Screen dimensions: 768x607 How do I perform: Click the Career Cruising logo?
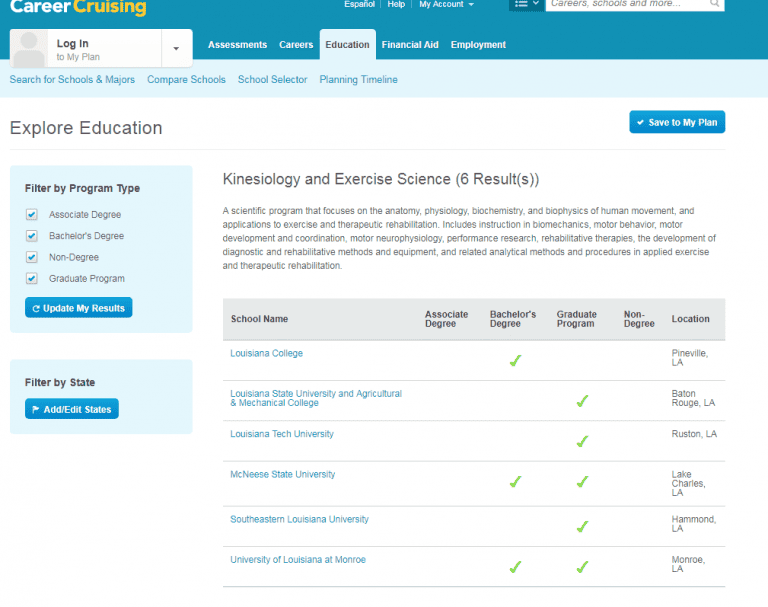click(78, 7)
